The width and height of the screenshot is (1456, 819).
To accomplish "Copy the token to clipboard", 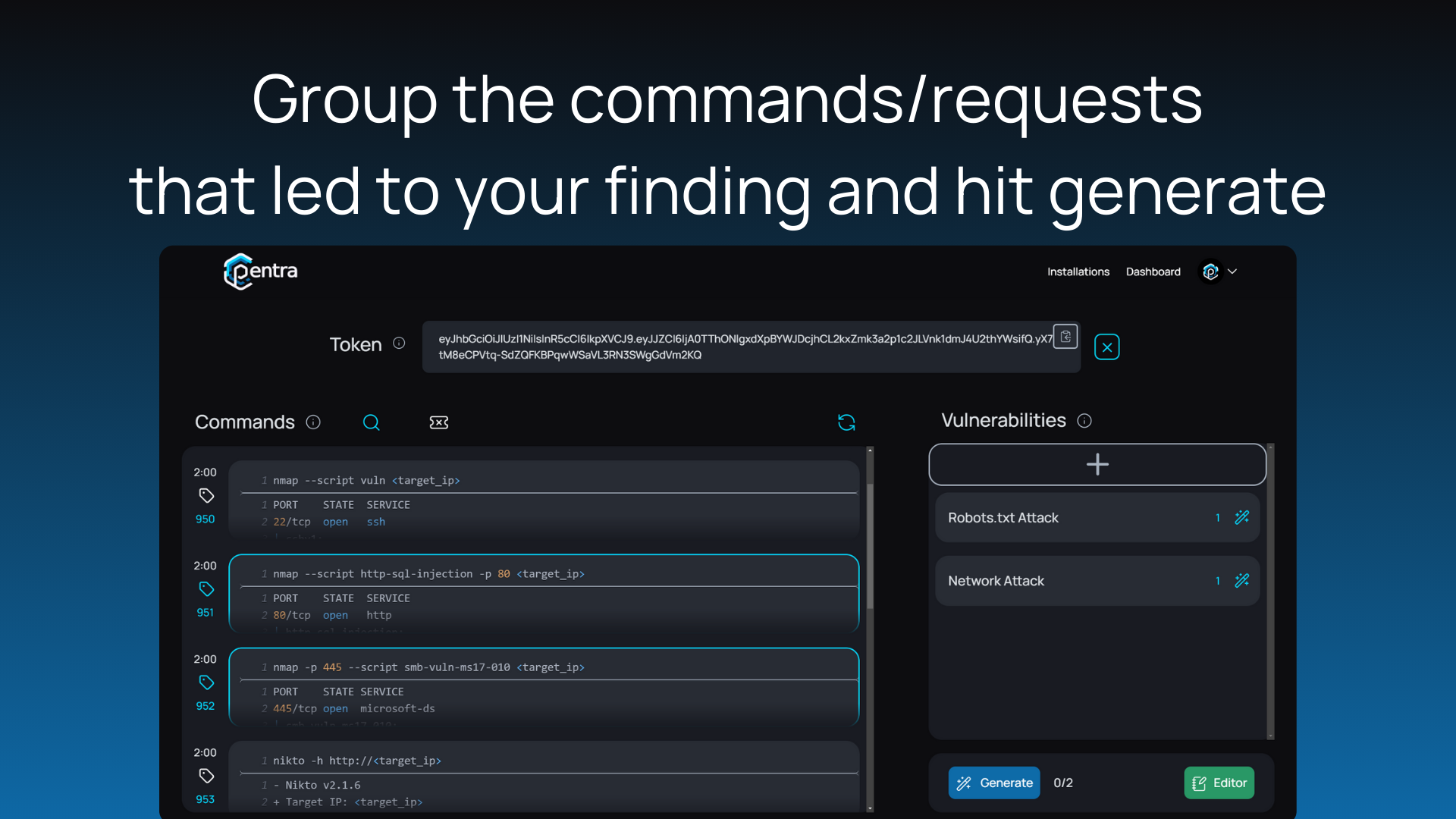I will coord(1065,337).
